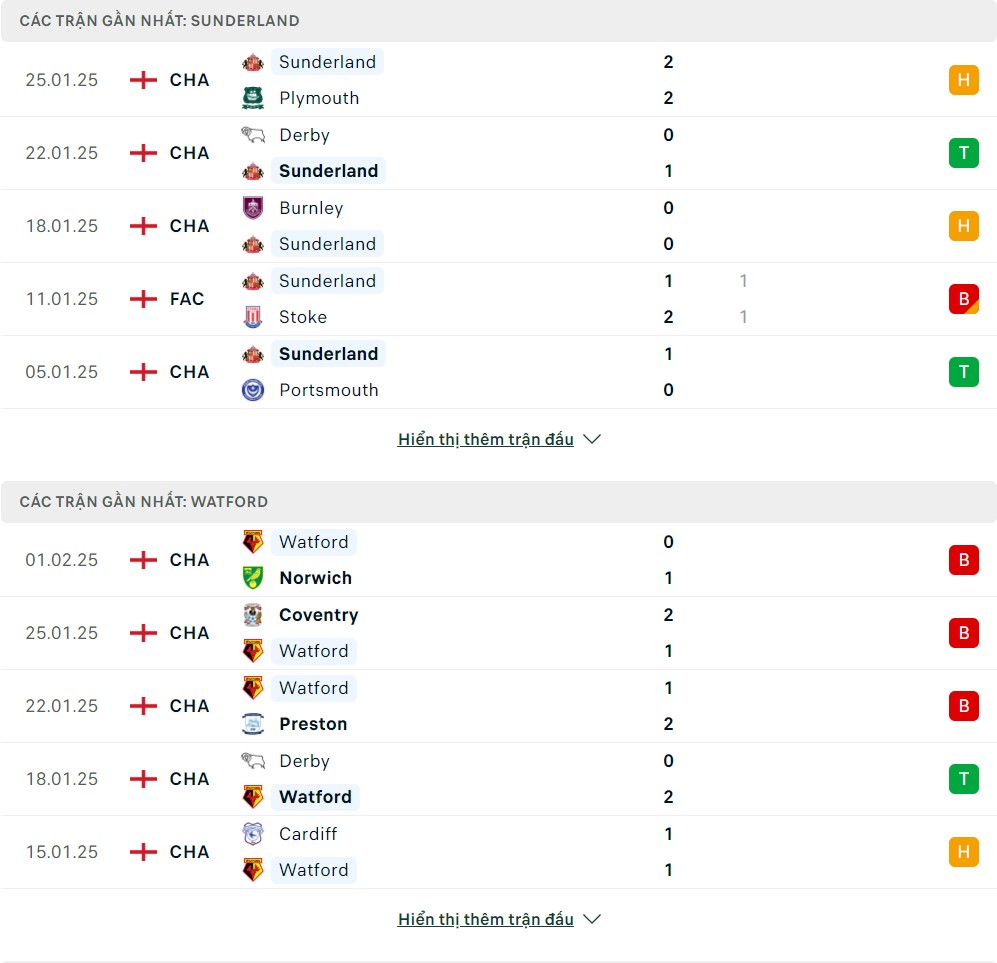Select the highlighted Watford name in the Cardiff match
This screenshot has width=997, height=963.
tap(313, 870)
